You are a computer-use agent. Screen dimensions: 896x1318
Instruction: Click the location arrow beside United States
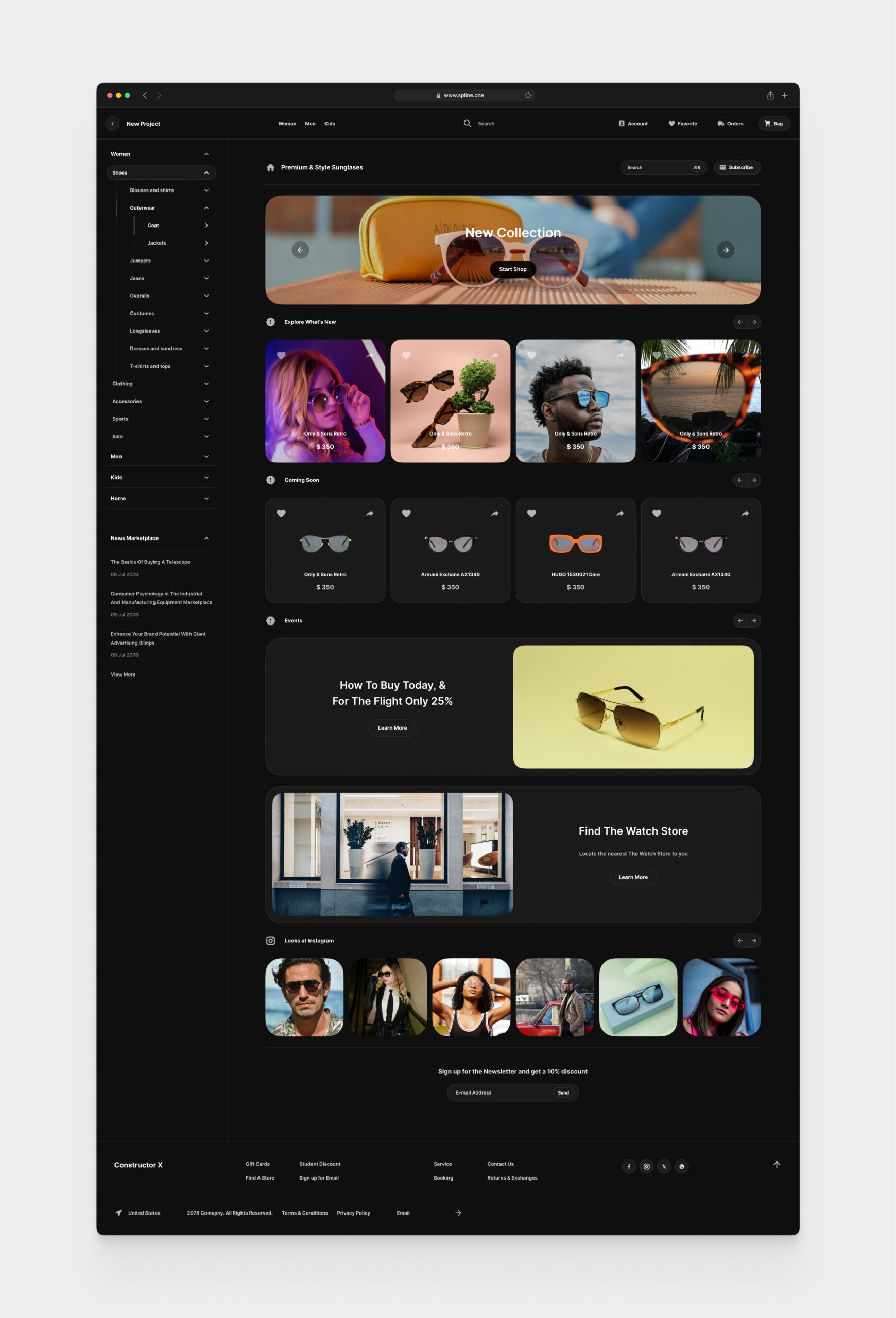pos(118,1213)
